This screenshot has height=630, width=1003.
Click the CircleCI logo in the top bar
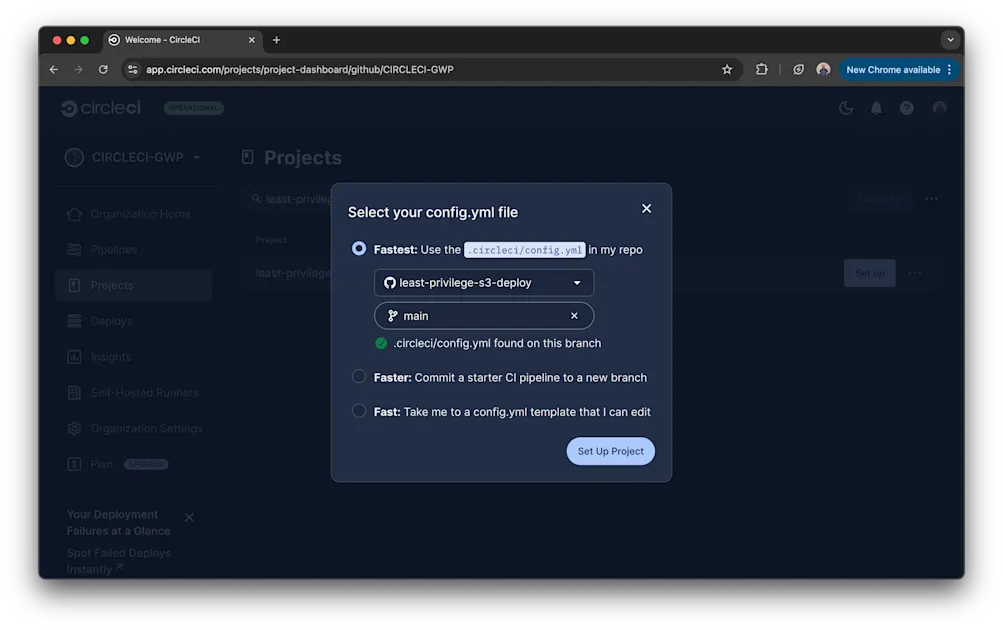(100, 108)
